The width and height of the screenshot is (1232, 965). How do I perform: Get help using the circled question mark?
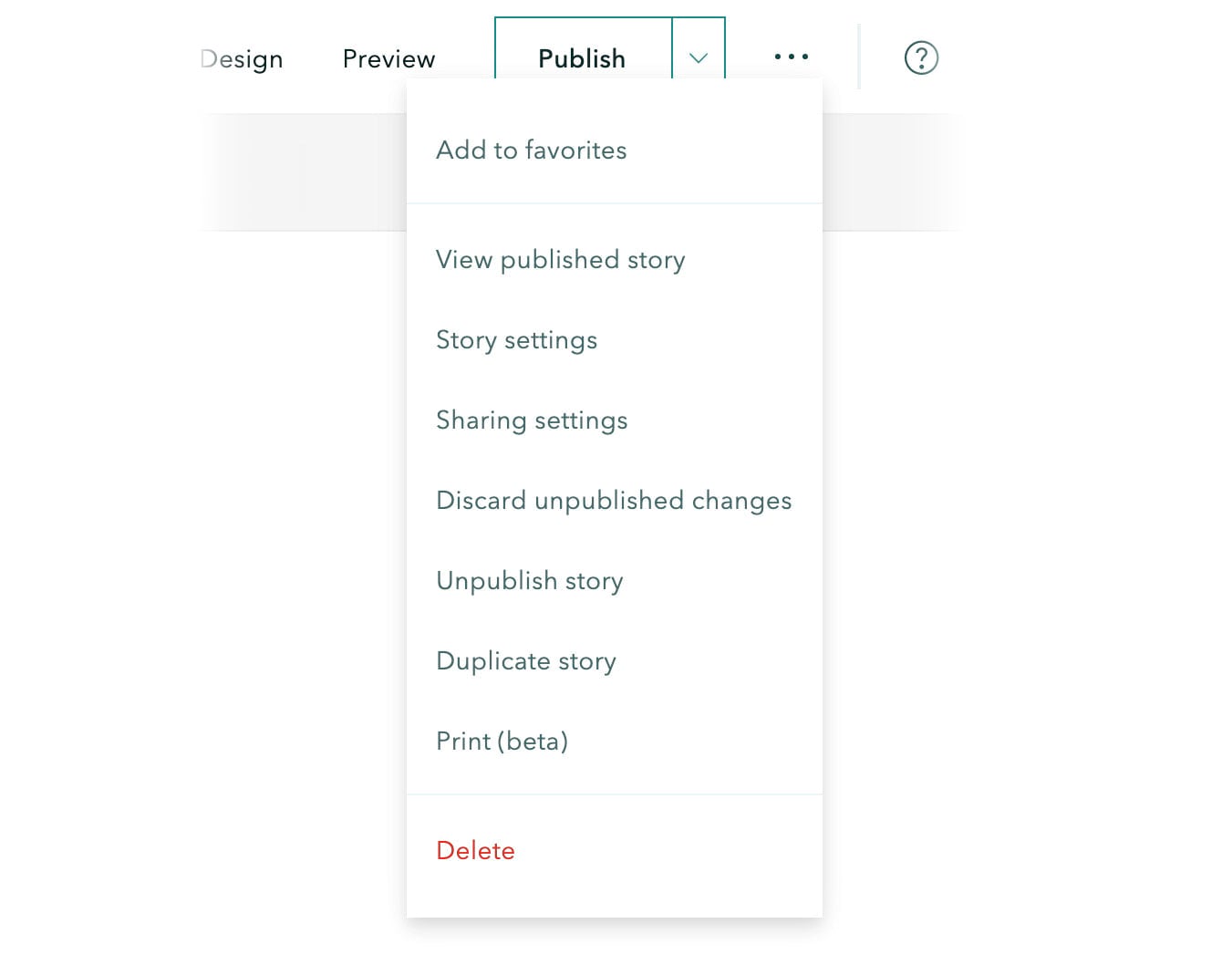click(921, 57)
